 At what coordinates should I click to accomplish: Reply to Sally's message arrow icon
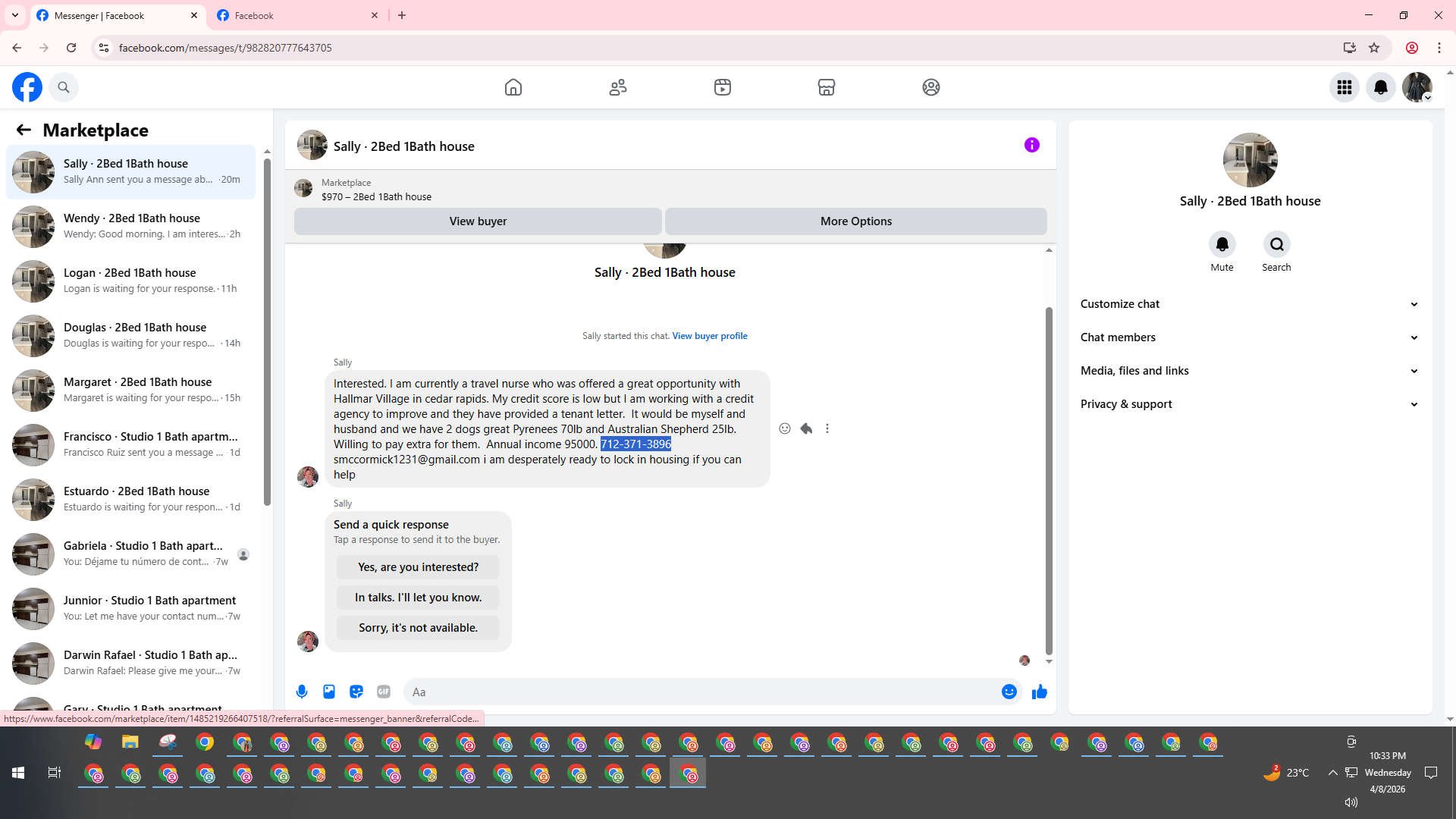point(806,428)
